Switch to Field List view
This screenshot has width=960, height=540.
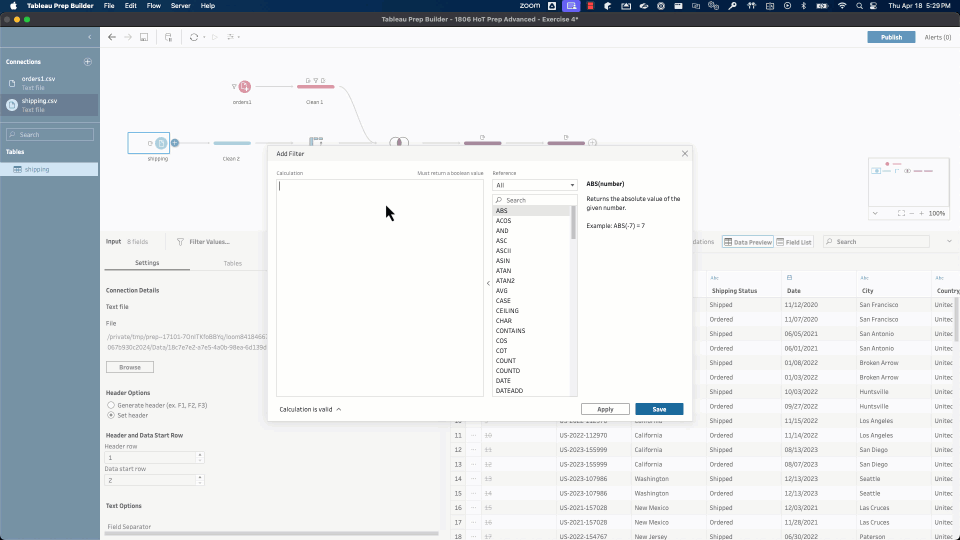coord(794,242)
